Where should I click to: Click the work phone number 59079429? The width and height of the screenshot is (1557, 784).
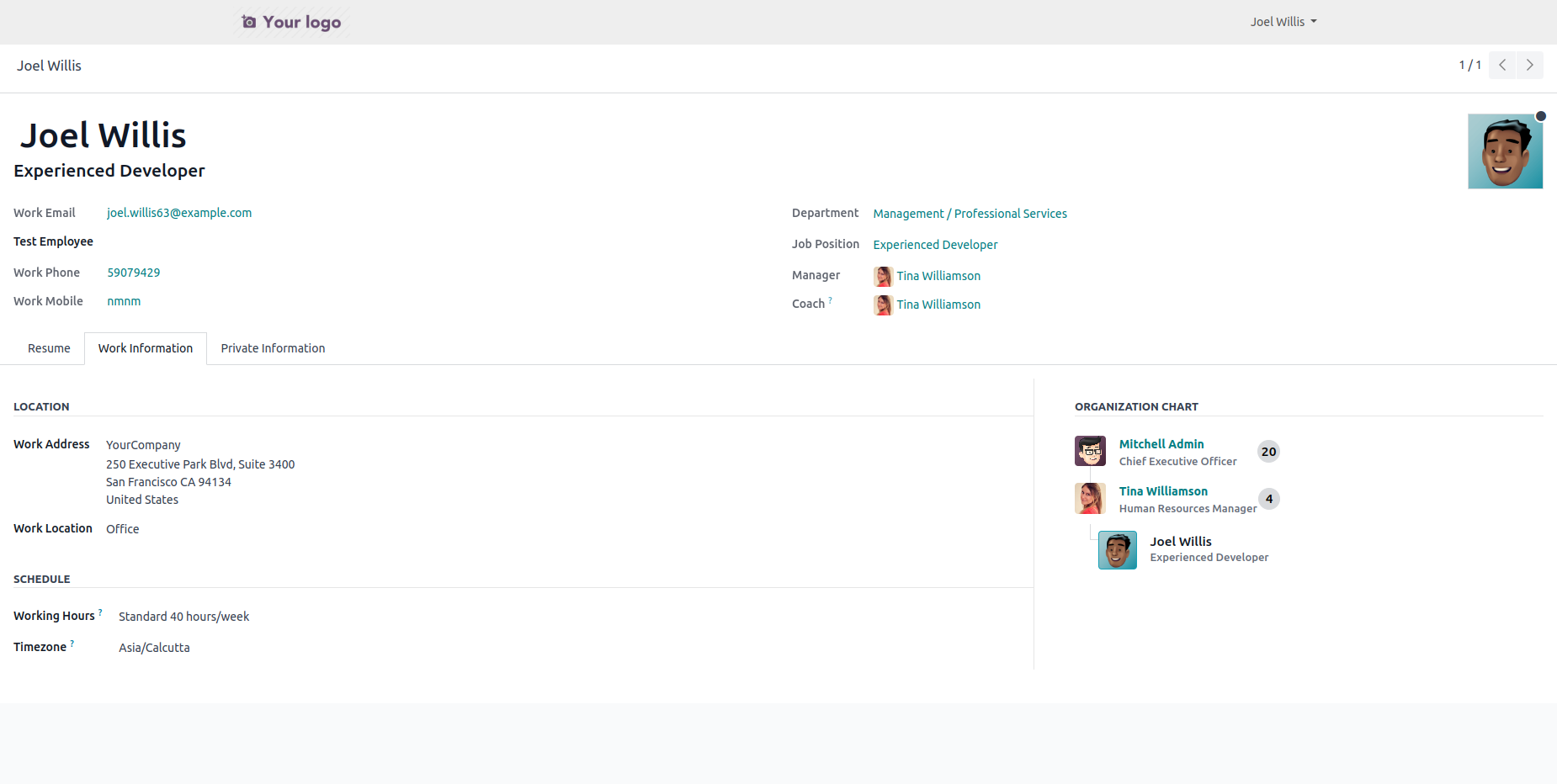133,273
